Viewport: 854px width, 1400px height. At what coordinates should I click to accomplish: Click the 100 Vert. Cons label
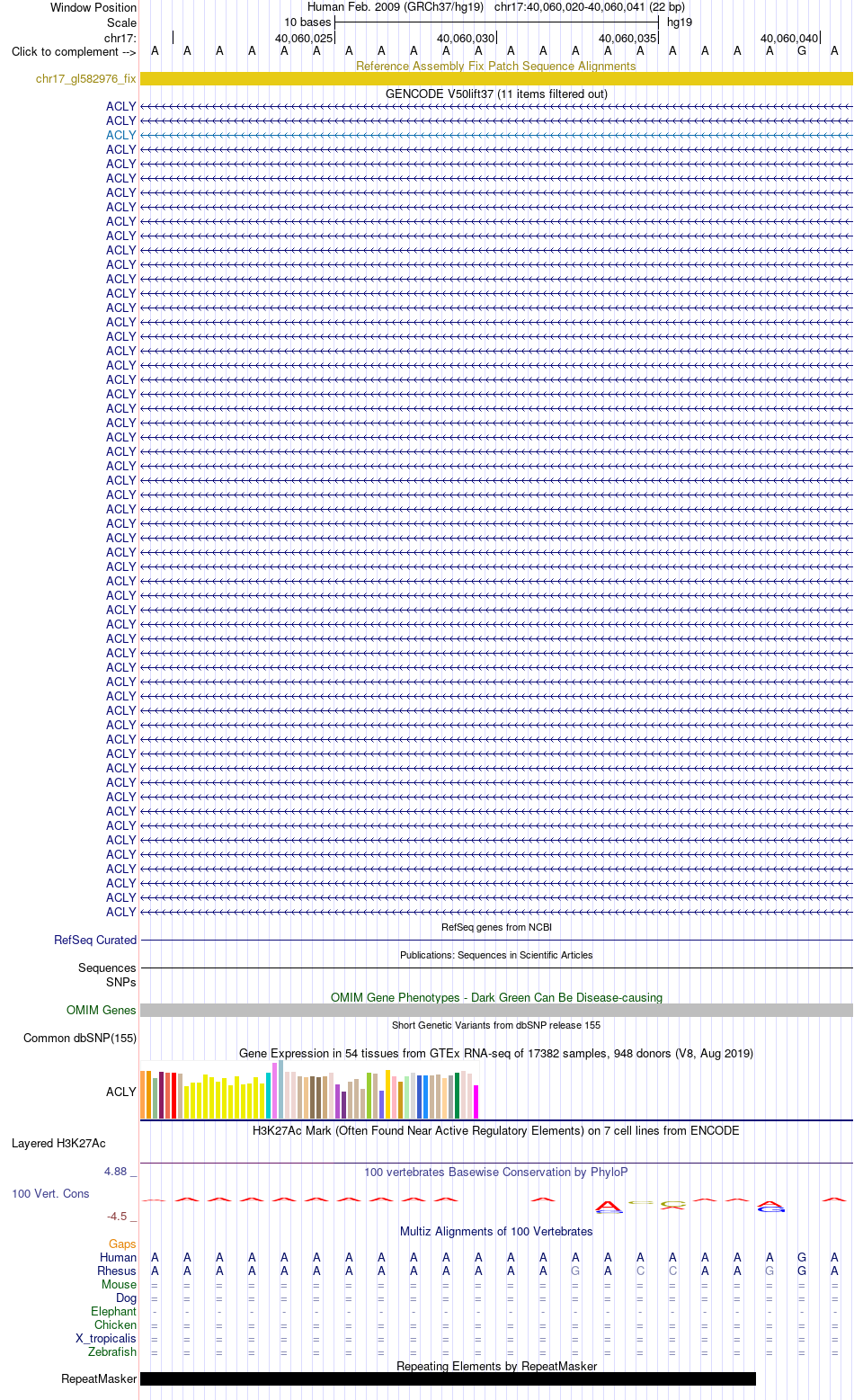click(x=50, y=1193)
